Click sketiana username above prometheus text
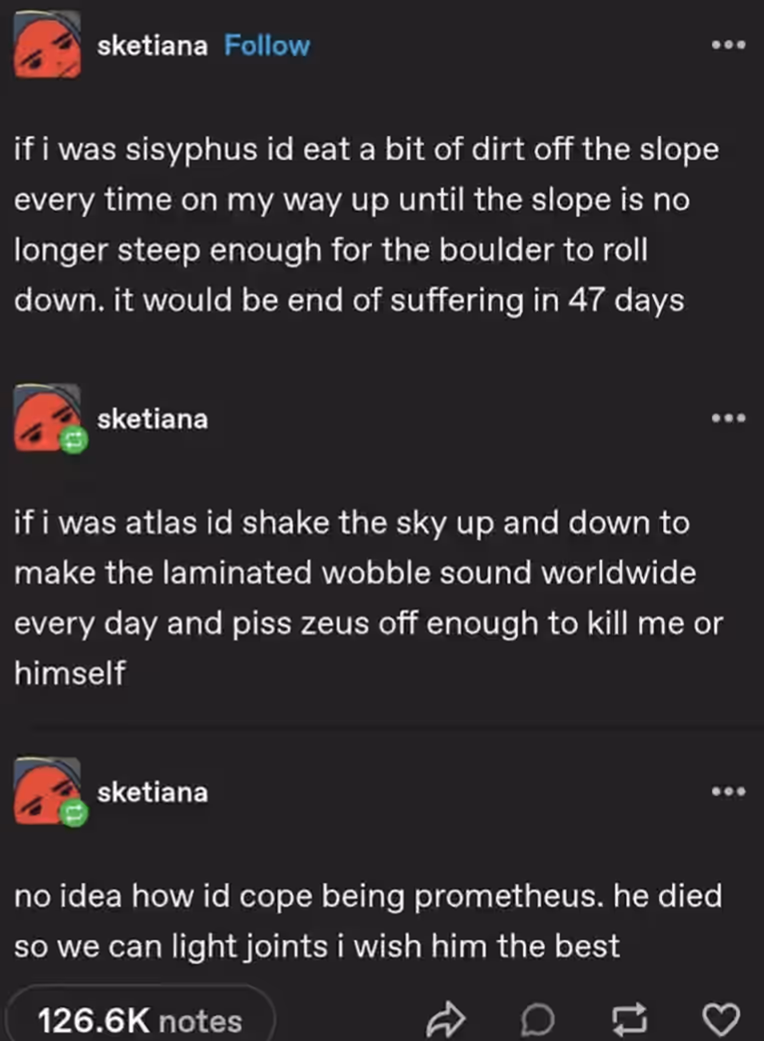 click(153, 792)
